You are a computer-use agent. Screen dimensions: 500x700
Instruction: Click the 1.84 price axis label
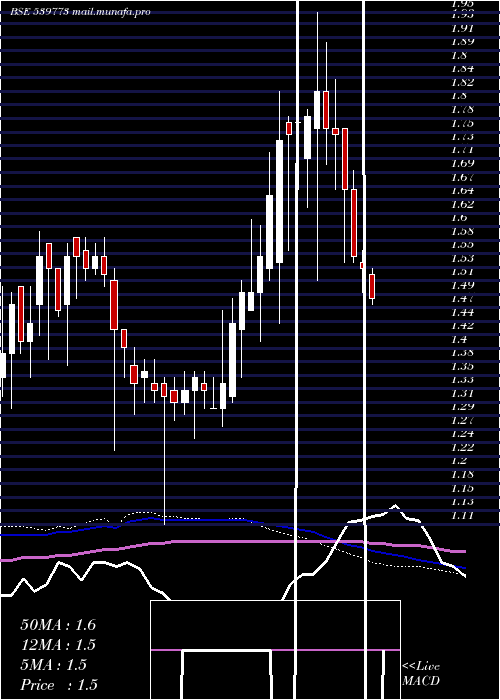462,69
